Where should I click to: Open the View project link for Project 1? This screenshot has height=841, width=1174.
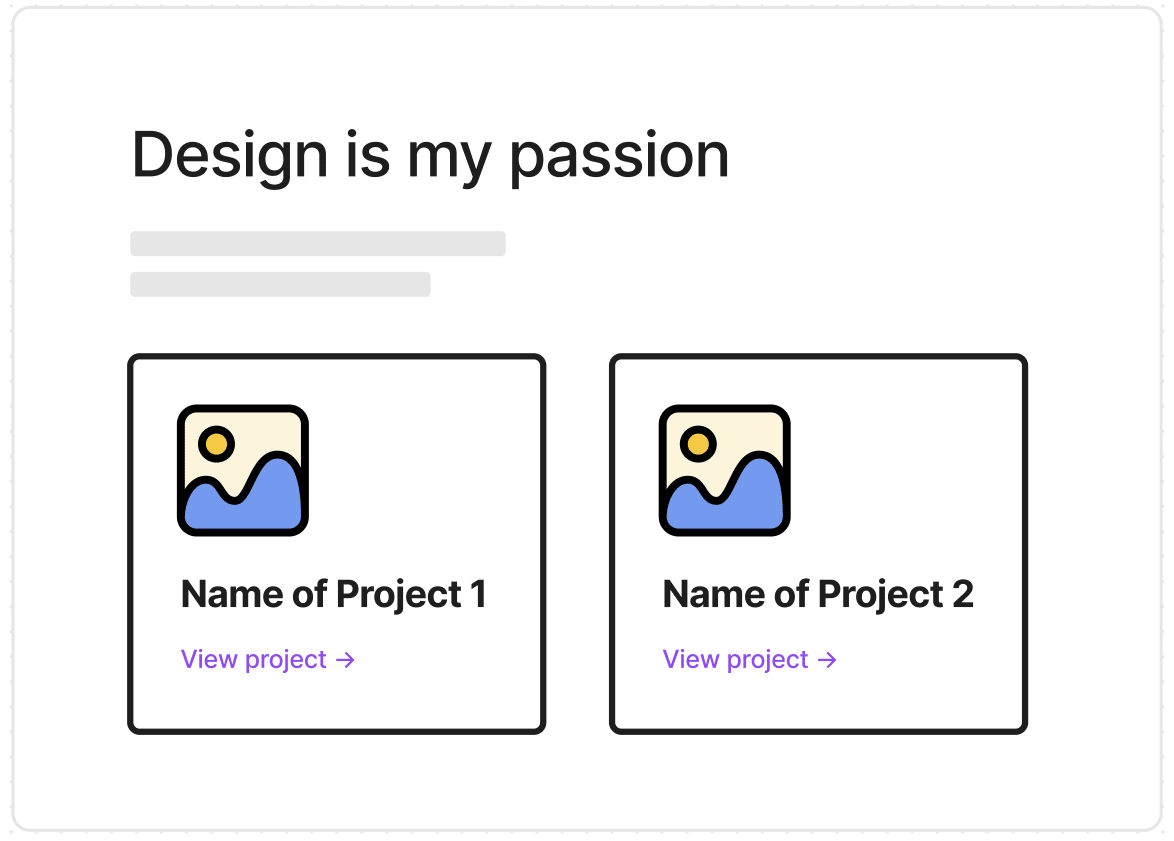tap(268, 660)
